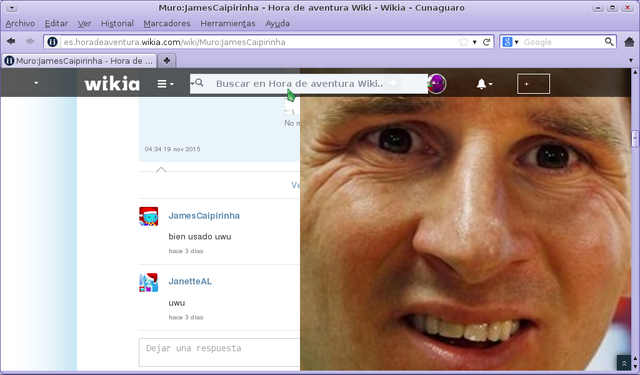
Task: Open the JamesCaipirinha user link
Action: (204, 215)
